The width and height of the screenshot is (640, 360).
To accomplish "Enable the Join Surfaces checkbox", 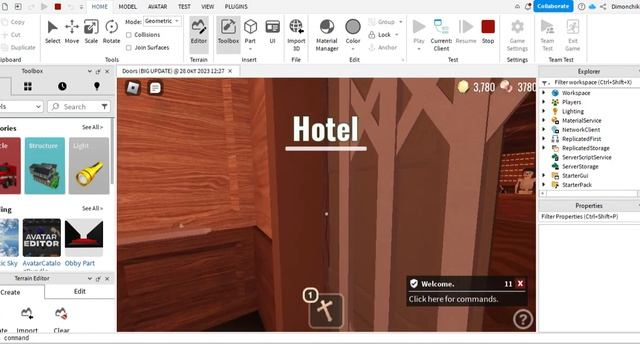I will pos(129,48).
